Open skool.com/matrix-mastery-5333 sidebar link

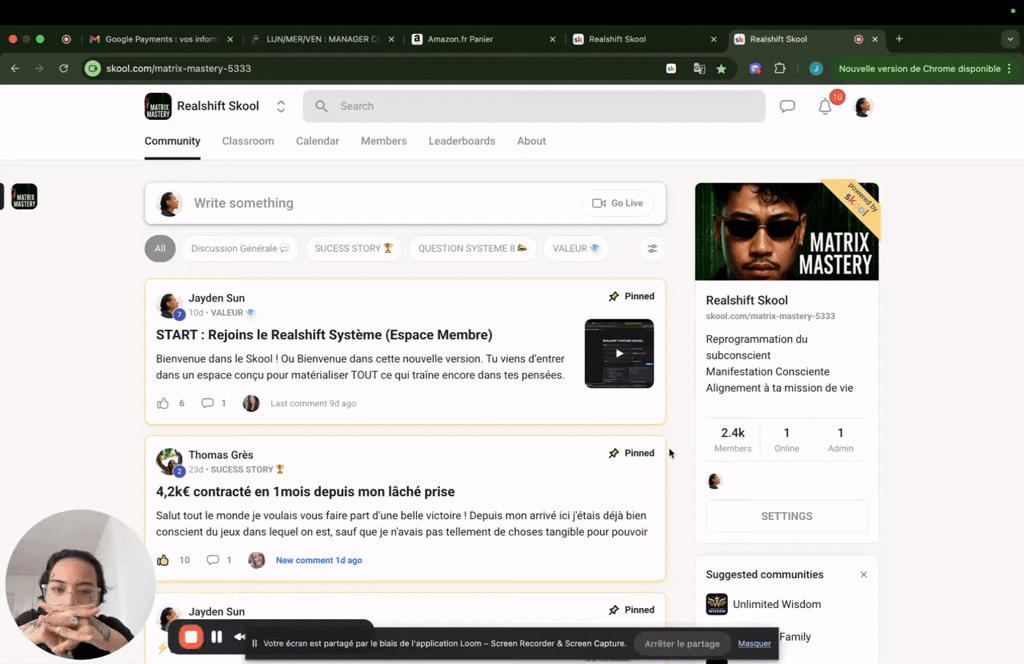coord(770,316)
